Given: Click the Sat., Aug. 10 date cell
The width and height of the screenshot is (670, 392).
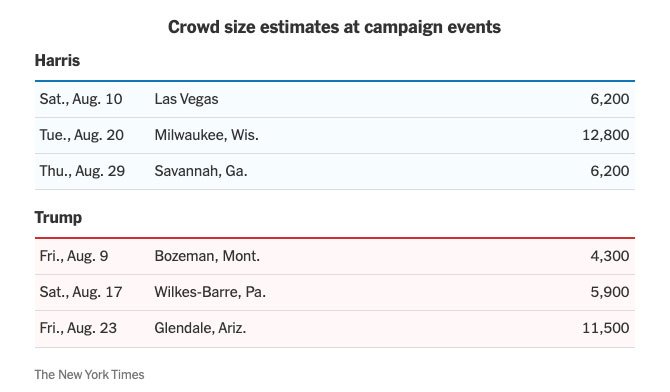Looking at the screenshot, I should (81, 99).
